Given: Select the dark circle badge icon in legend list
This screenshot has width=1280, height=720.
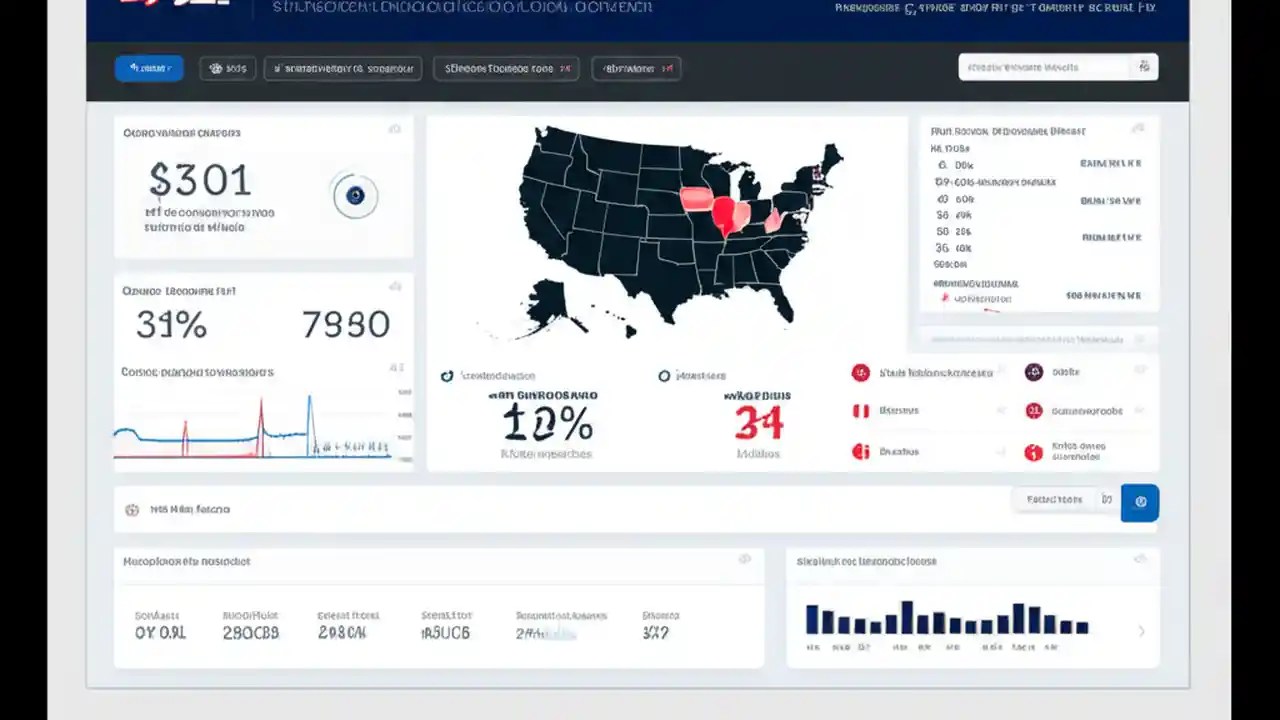Looking at the screenshot, I should [1033, 372].
